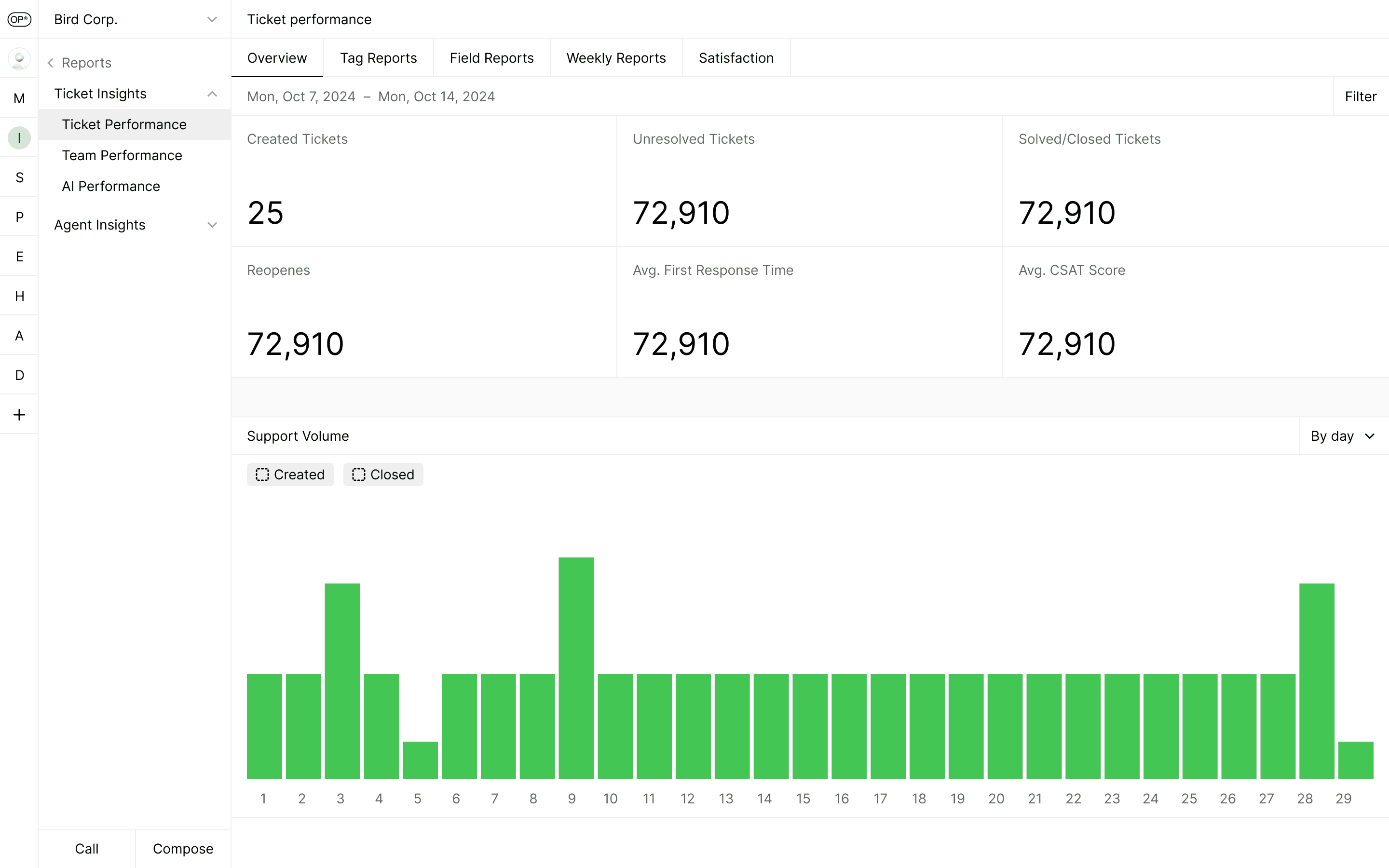Click the AI Performance sidebar icon
1389x868 pixels.
pos(111,185)
